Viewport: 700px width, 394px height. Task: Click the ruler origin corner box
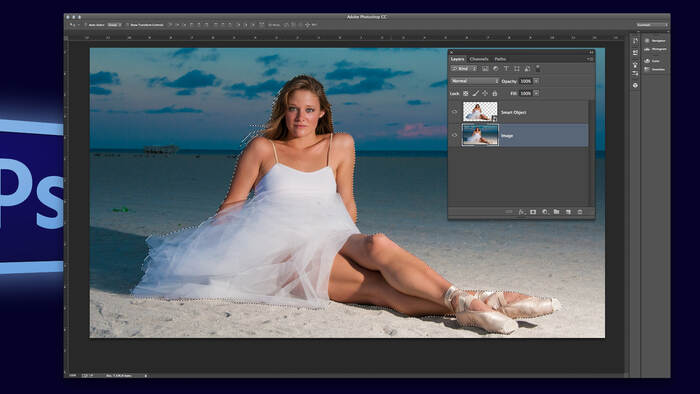pos(67,38)
